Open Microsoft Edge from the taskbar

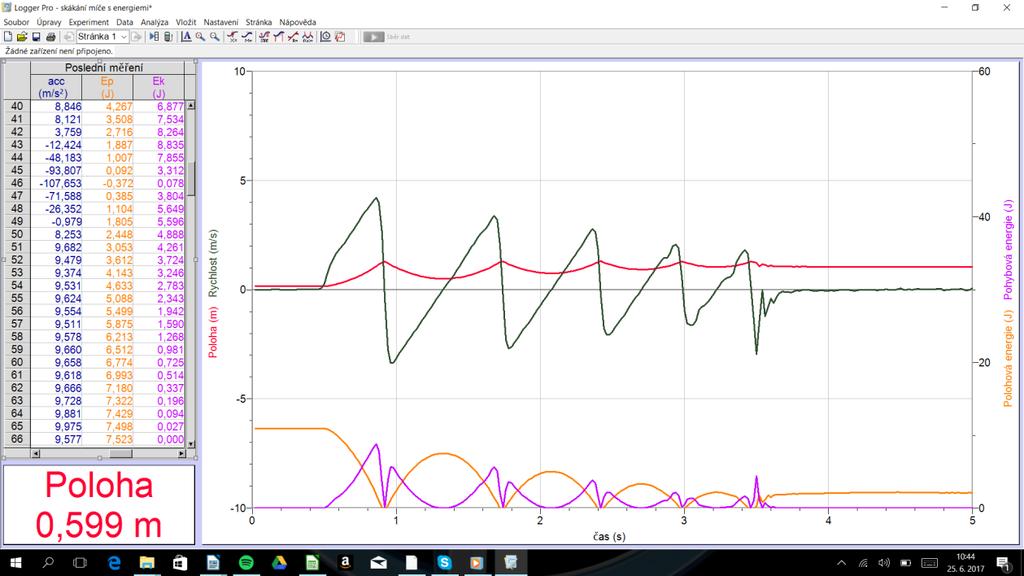114,562
